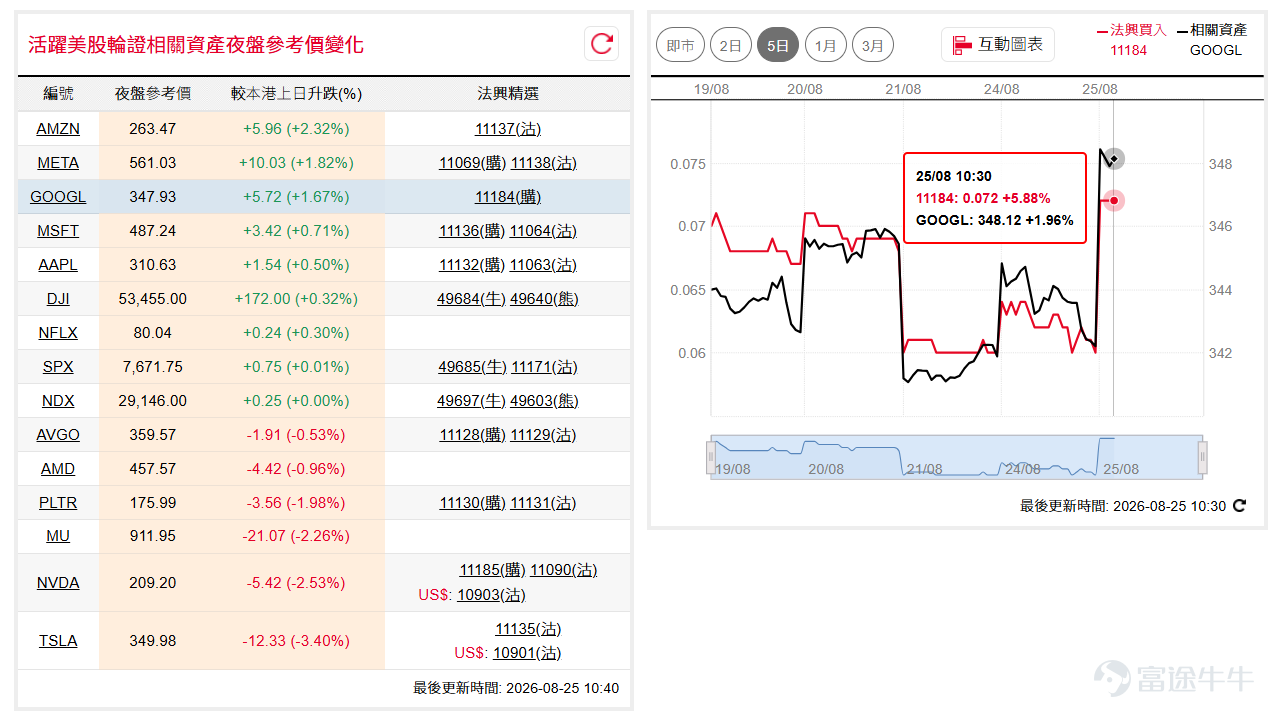Click the red 11184 data point marker
Viewport: 1274px width, 715px height.
[1114, 201]
